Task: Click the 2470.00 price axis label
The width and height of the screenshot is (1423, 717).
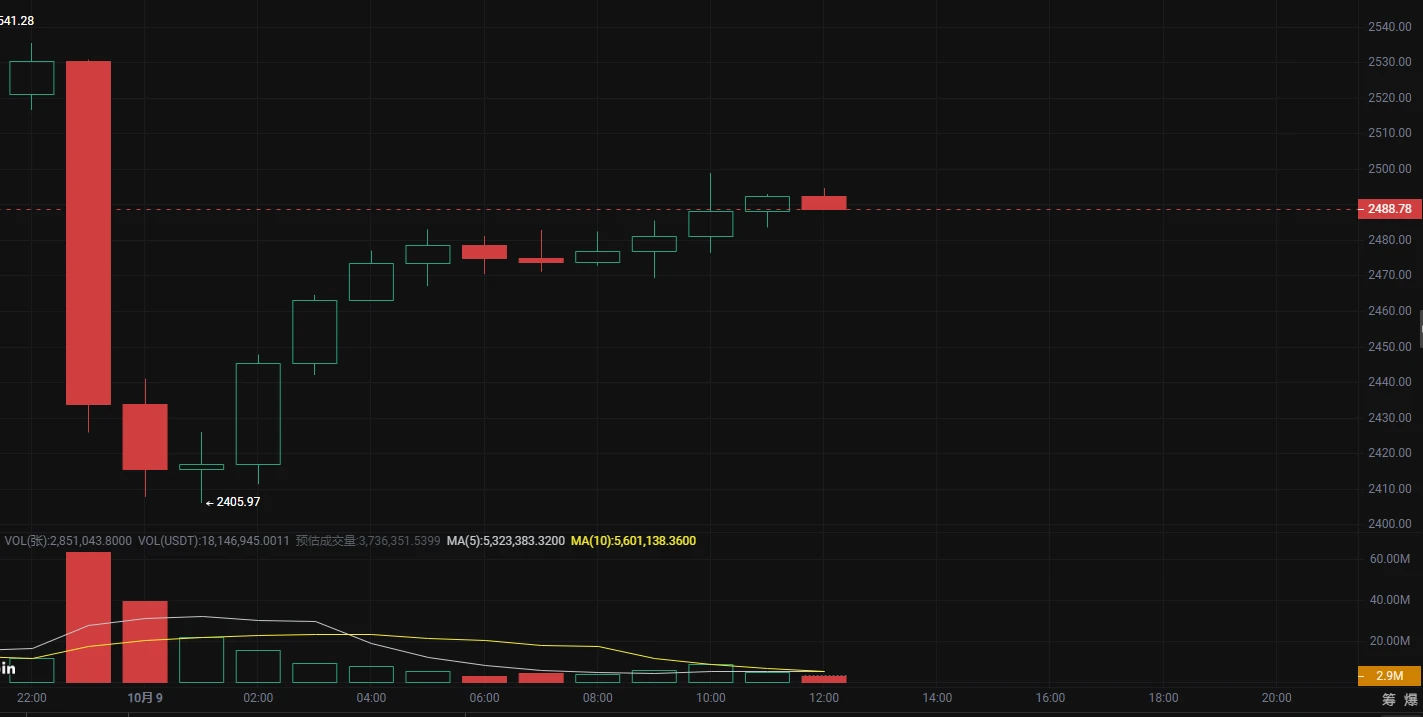Action: (1390, 275)
